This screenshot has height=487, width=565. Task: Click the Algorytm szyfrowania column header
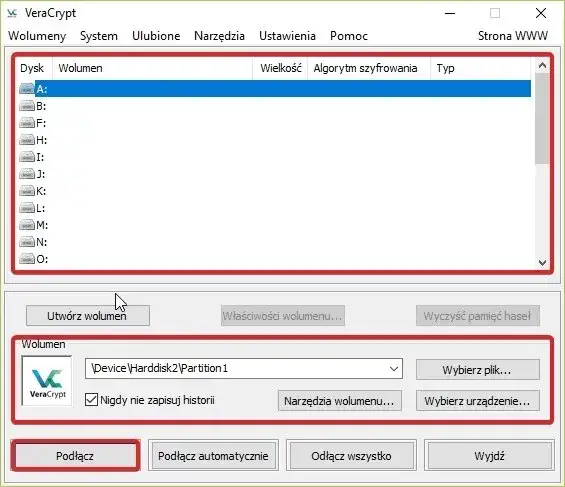tap(369, 68)
